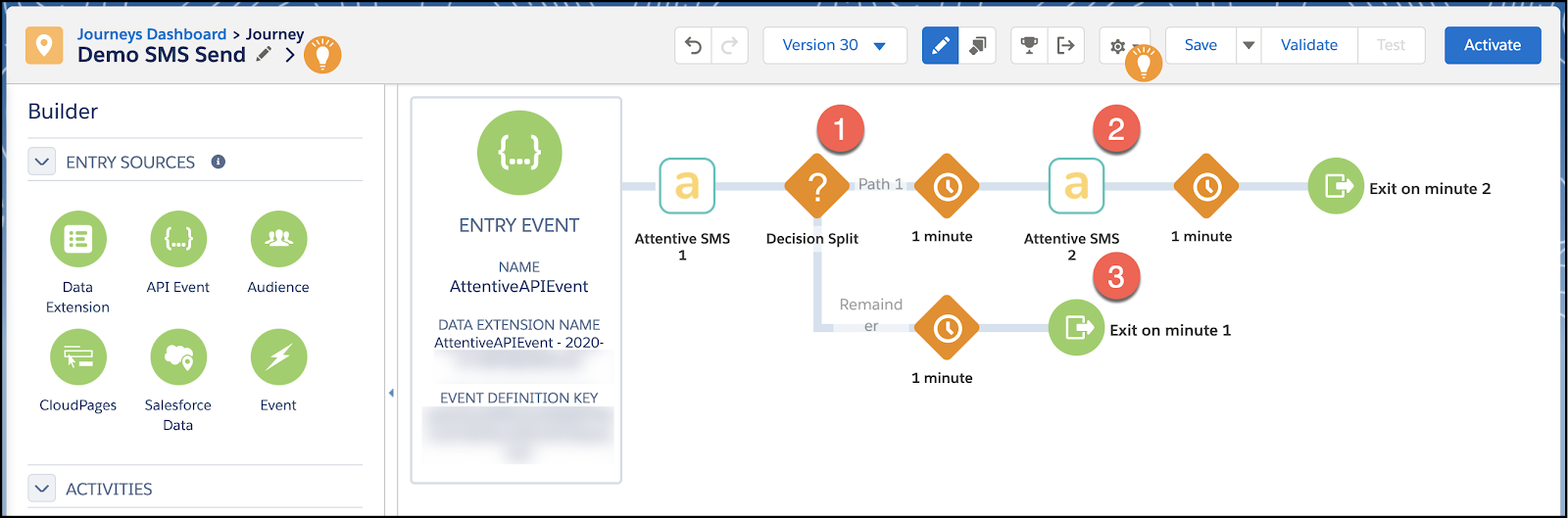Collapse the Builder side panel
This screenshot has width=1568, height=518.
tap(391, 393)
